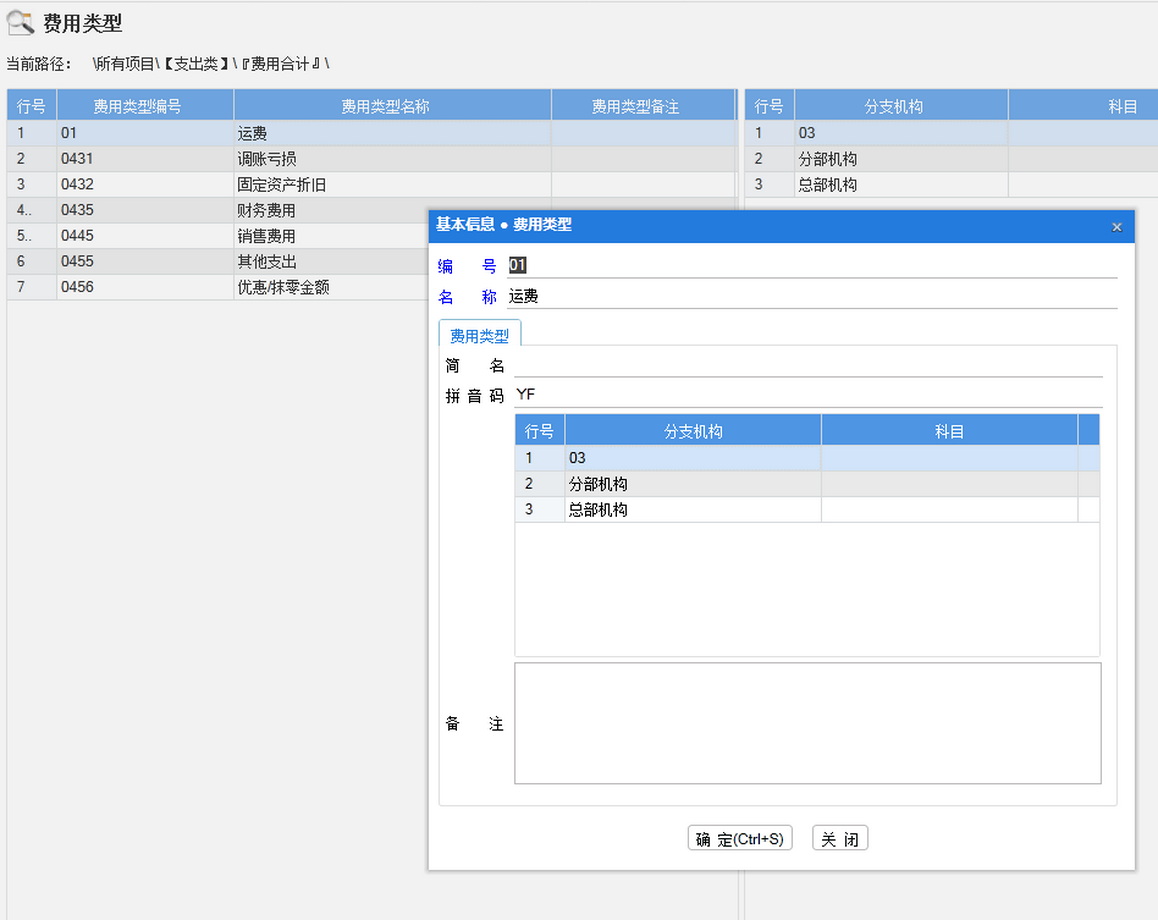Click the 确定(Ctrl+S) button

point(740,839)
